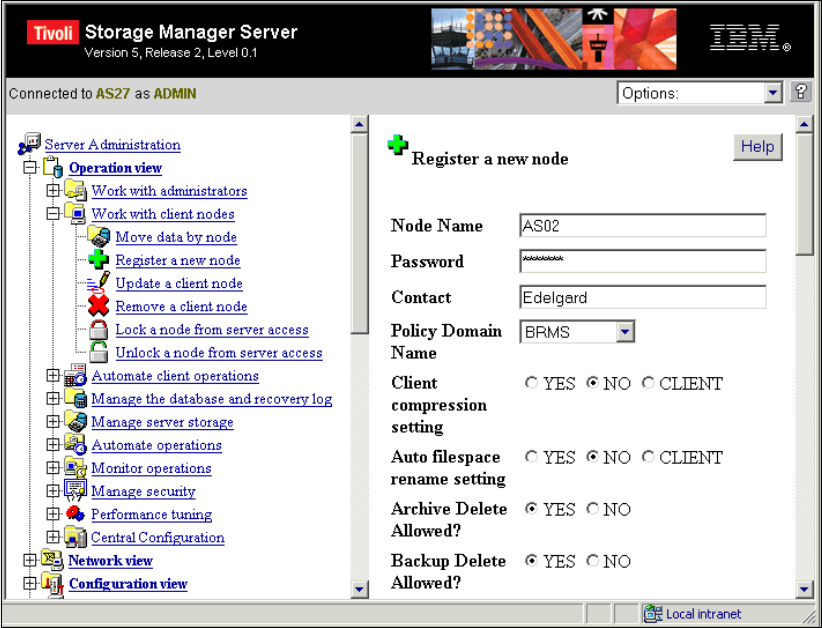Open the Move data by node link
Viewport: 822px width, 628px height.
[x=176, y=237]
